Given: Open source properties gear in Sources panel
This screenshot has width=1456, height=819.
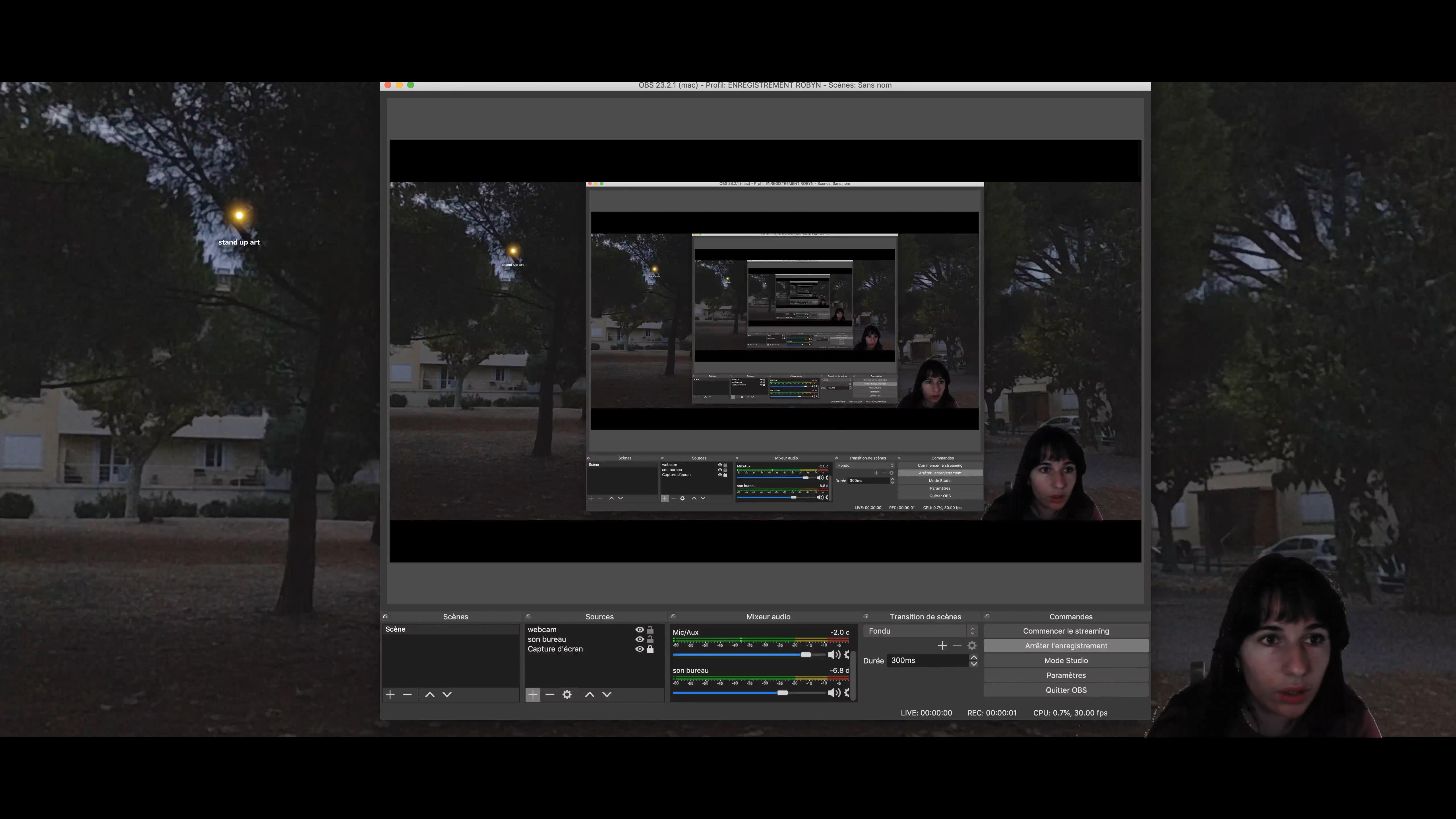Looking at the screenshot, I should (x=567, y=694).
